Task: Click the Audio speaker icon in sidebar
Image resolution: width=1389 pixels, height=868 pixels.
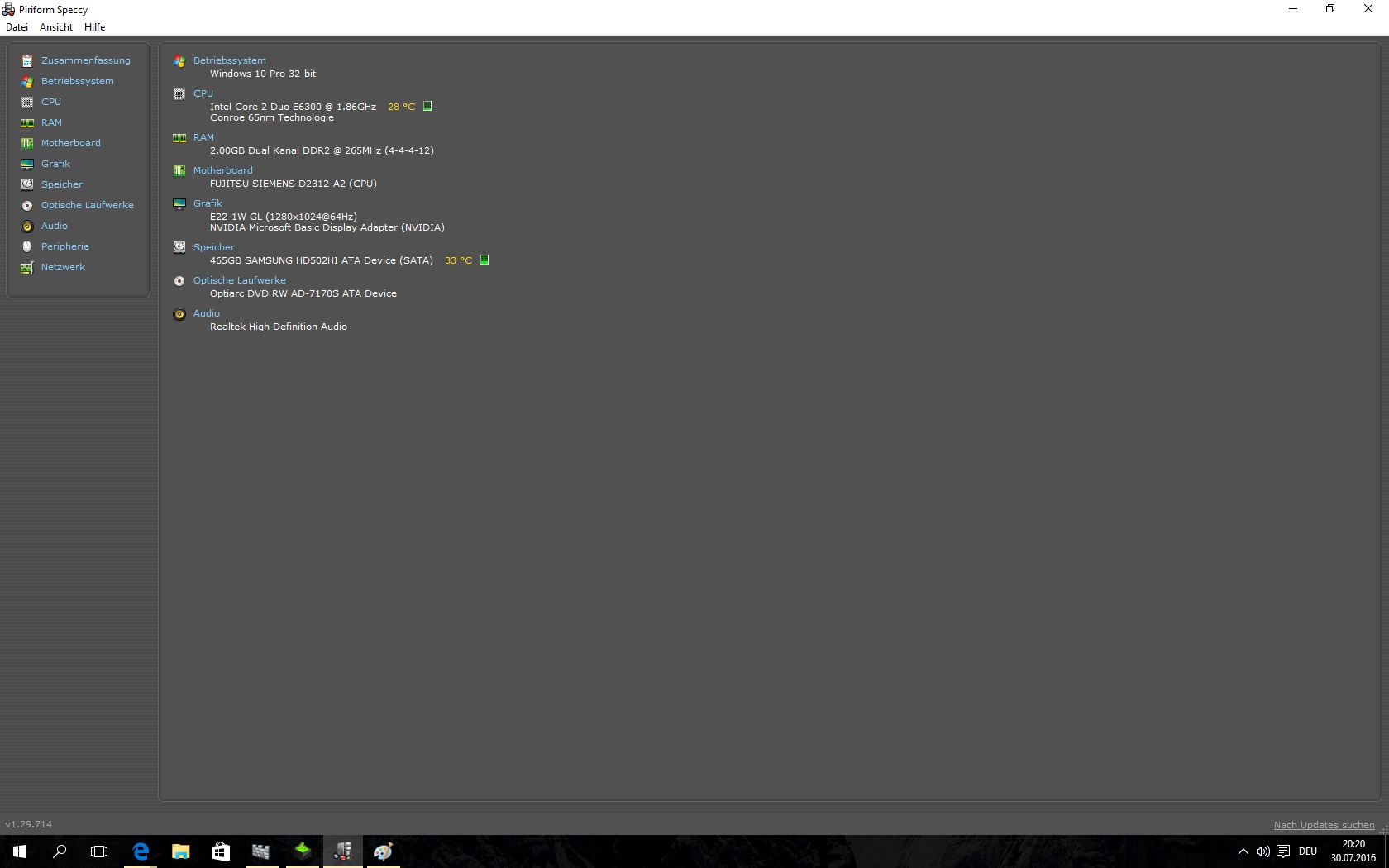Action: pyautogui.click(x=27, y=226)
